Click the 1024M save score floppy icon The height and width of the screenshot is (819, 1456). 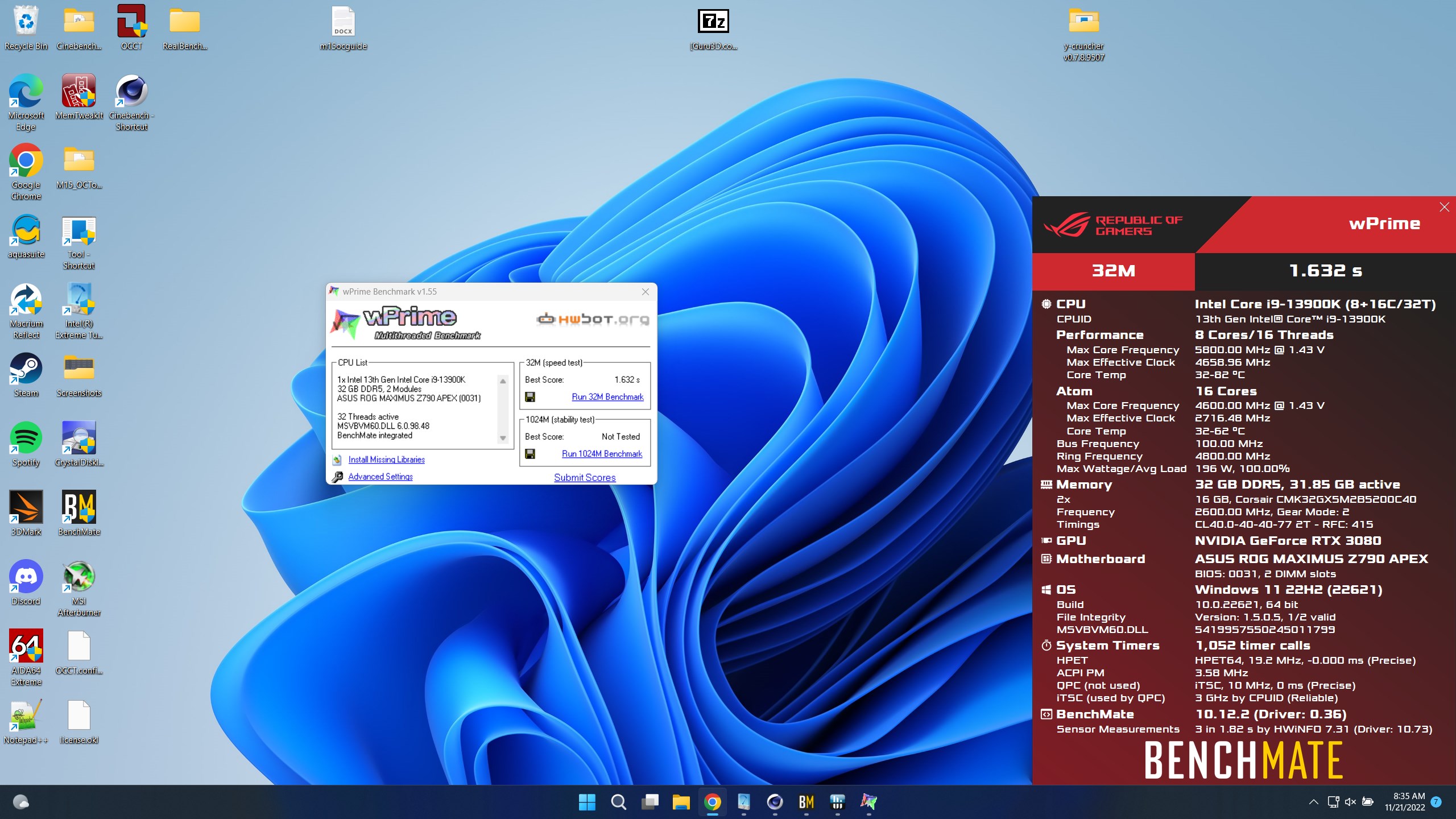[x=530, y=453]
